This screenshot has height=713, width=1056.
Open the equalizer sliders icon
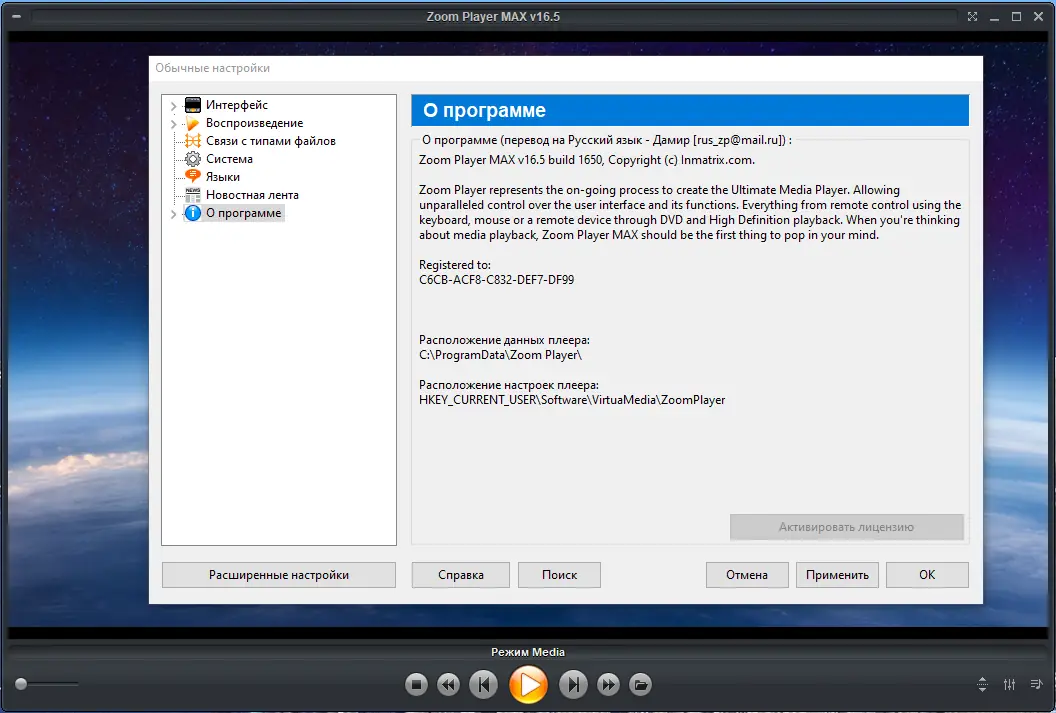(x=1009, y=684)
